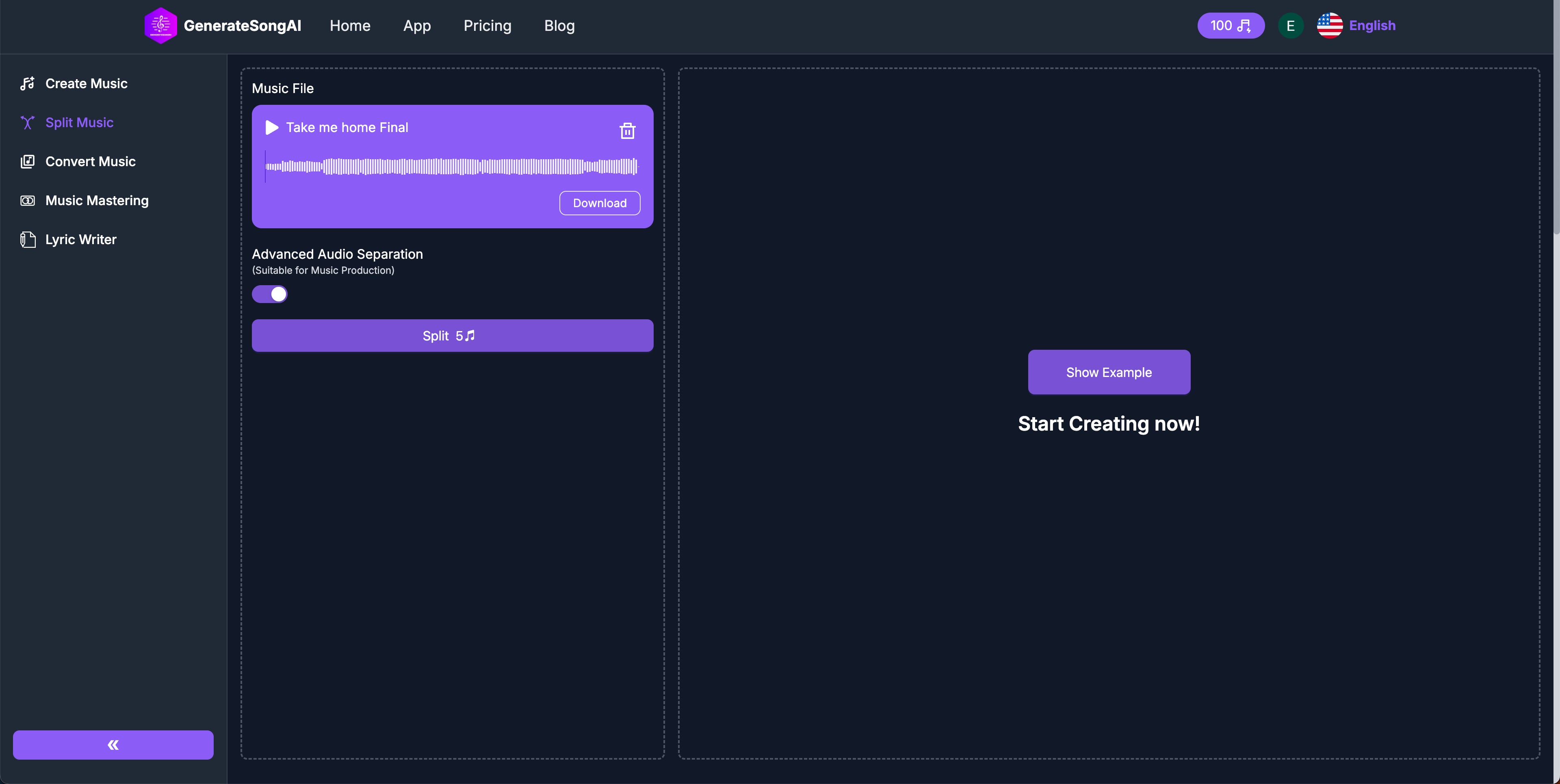Viewport: 1560px width, 784px height.
Task: Delete the uploaded track with trash icon
Action: pos(627,131)
